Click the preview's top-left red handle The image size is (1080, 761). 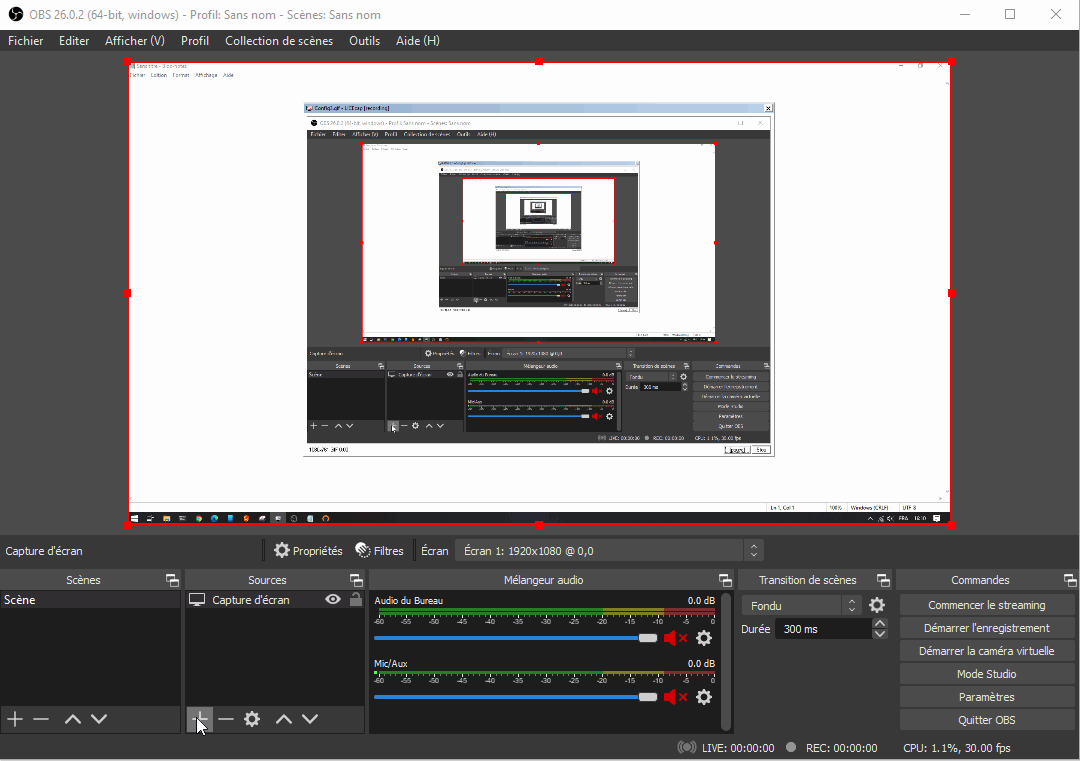(x=127, y=61)
